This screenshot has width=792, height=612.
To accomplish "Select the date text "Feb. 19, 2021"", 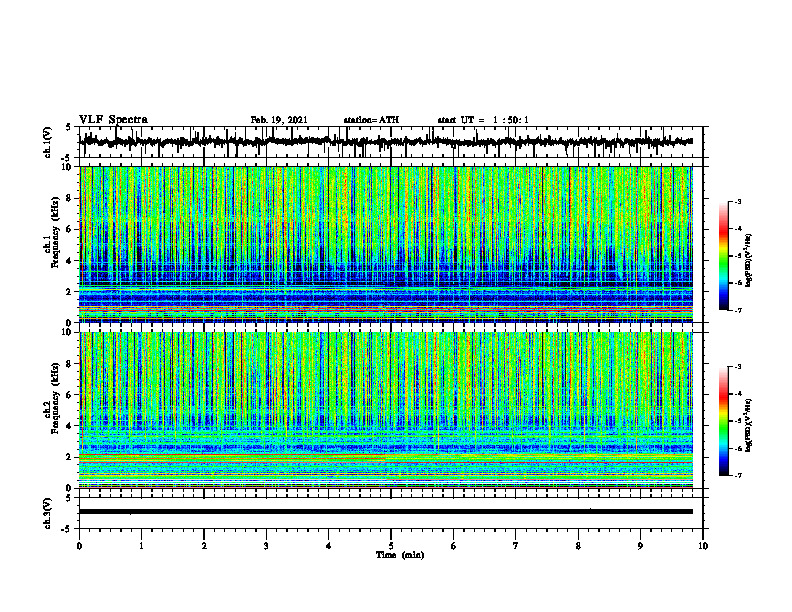I will tap(279, 120).
